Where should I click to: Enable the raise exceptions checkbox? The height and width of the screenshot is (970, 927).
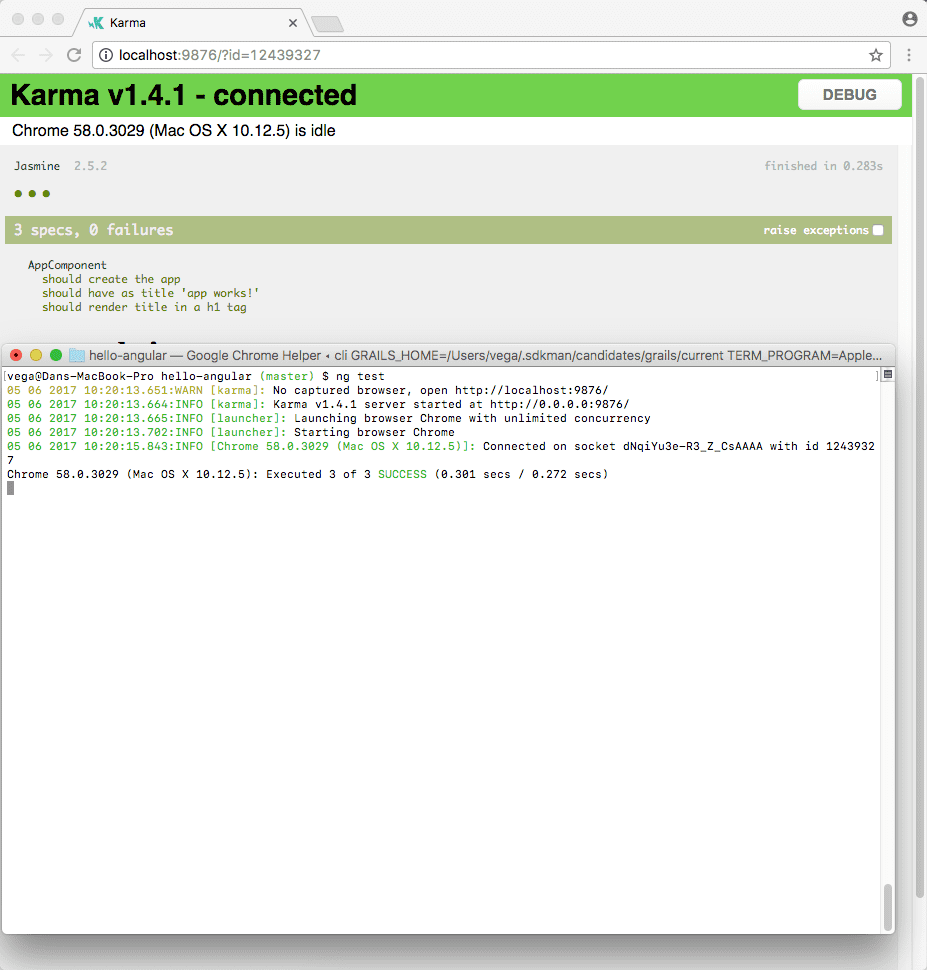coord(878,230)
